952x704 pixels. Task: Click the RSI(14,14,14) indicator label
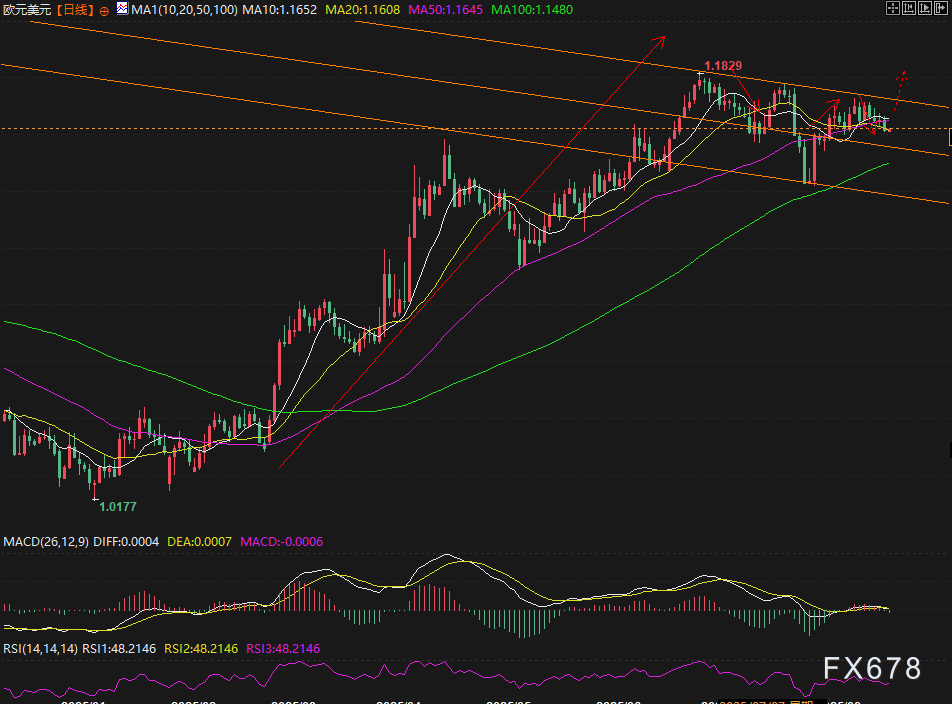40,648
